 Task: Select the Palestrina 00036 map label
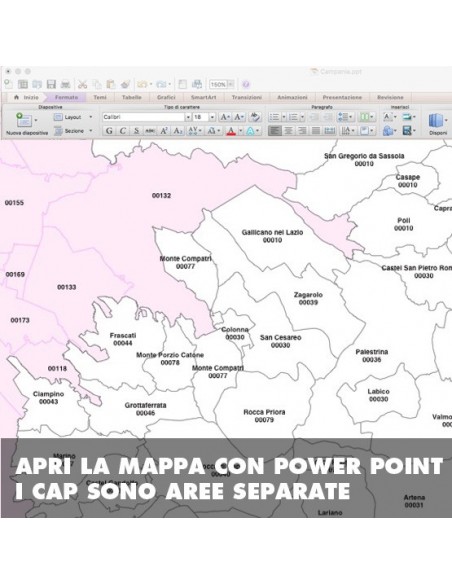(372, 356)
